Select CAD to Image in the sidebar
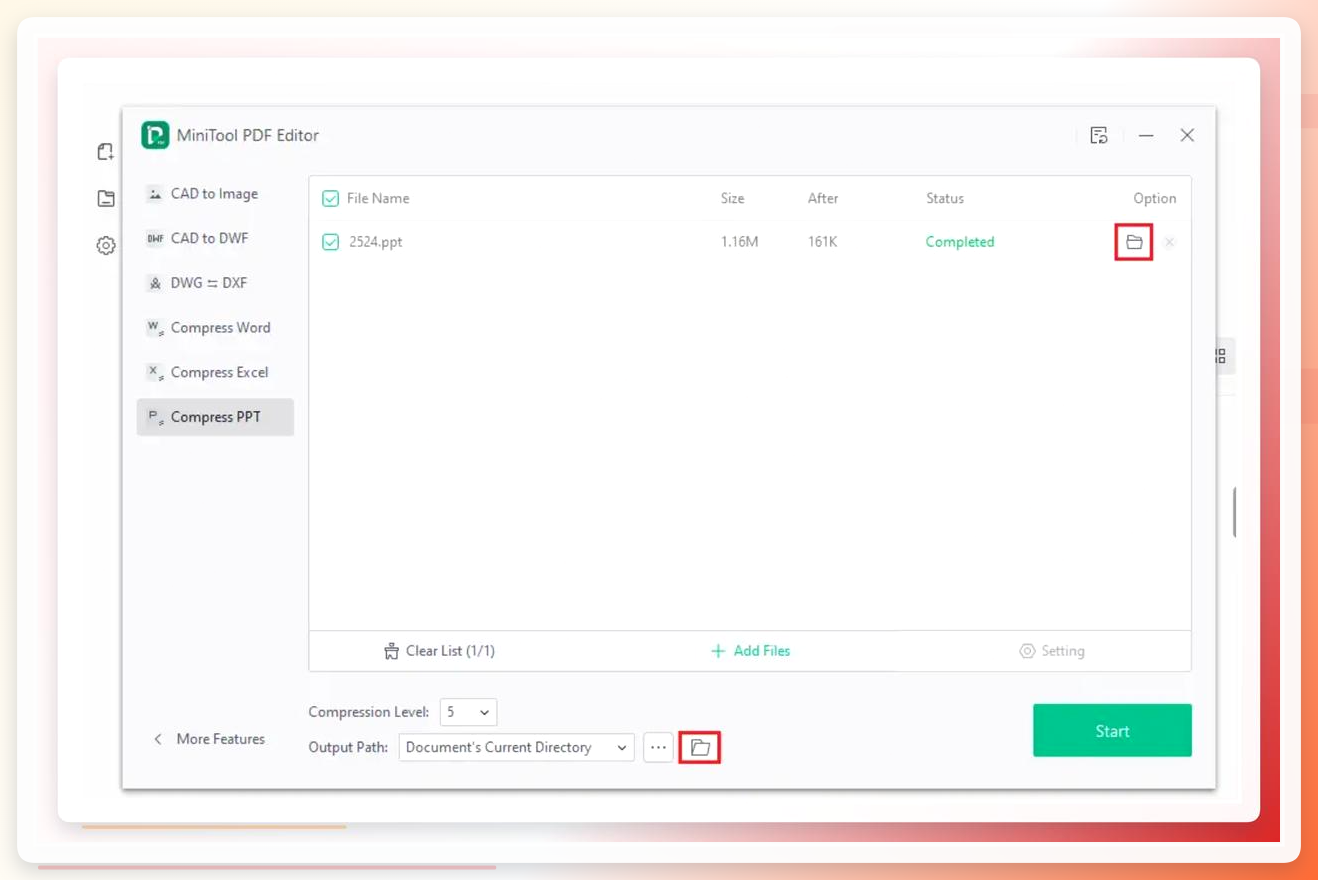This screenshot has height=880, width=1318. pos(215,194)
